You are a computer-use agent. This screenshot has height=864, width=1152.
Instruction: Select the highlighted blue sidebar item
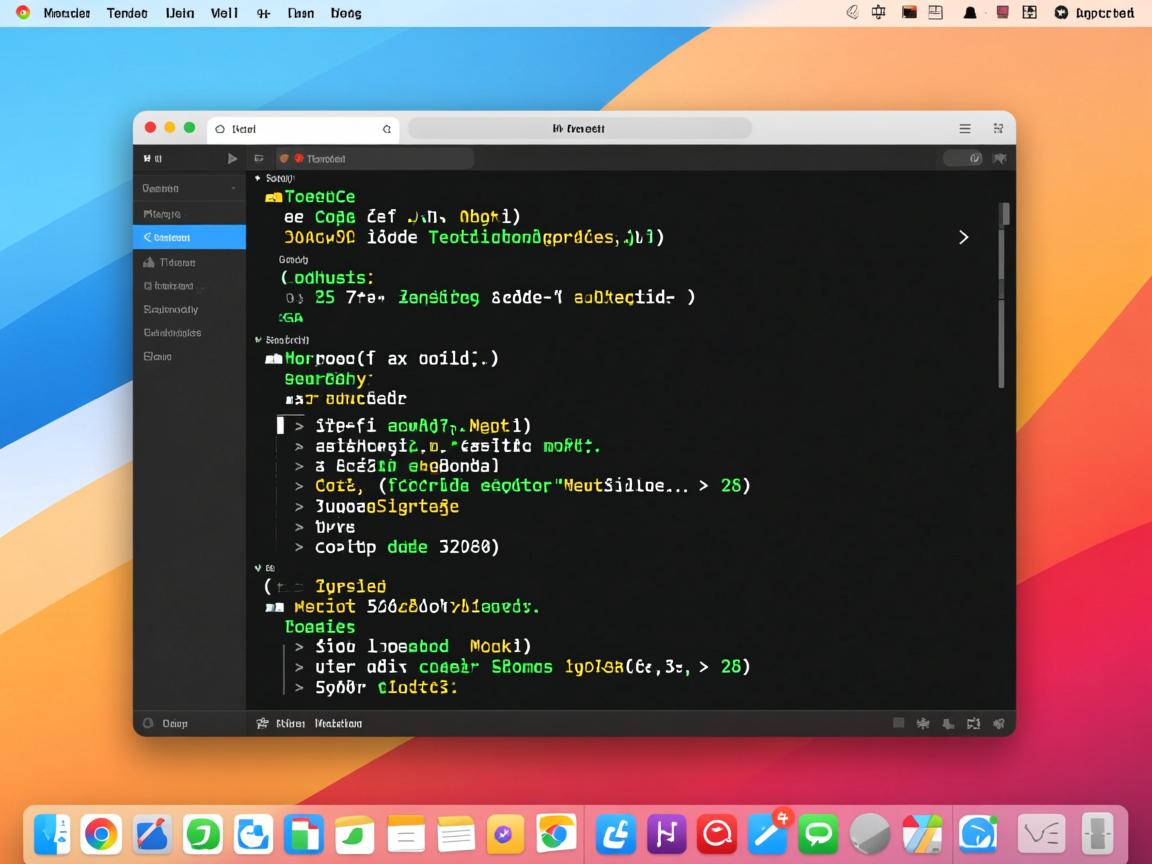(189, 237)
